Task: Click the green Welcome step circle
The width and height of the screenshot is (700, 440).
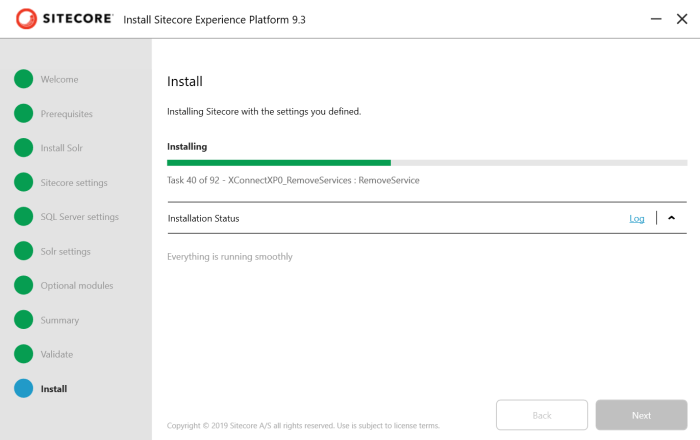Action: [x=24, y=79]
